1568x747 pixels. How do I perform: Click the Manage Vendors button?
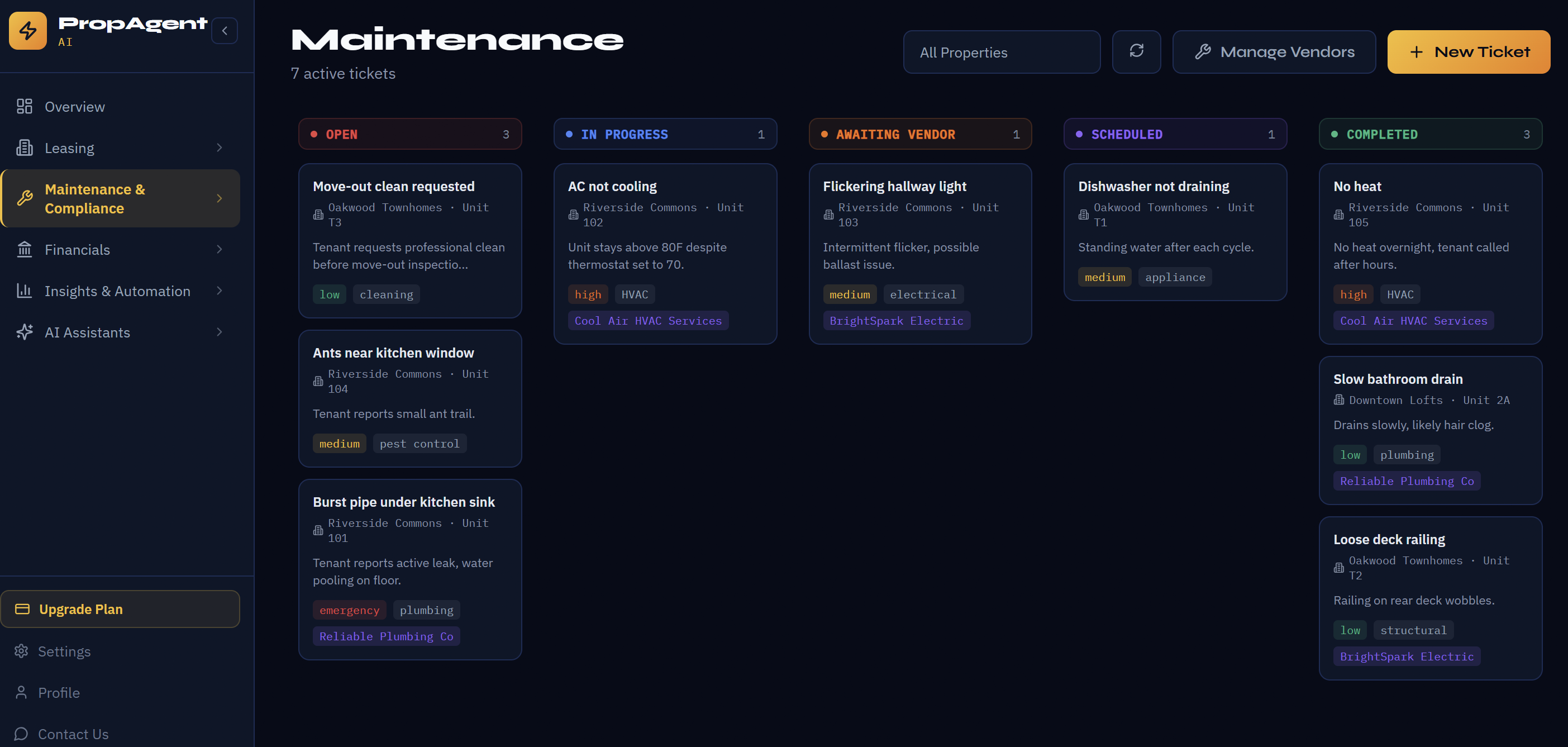[x=1274, y=52]
